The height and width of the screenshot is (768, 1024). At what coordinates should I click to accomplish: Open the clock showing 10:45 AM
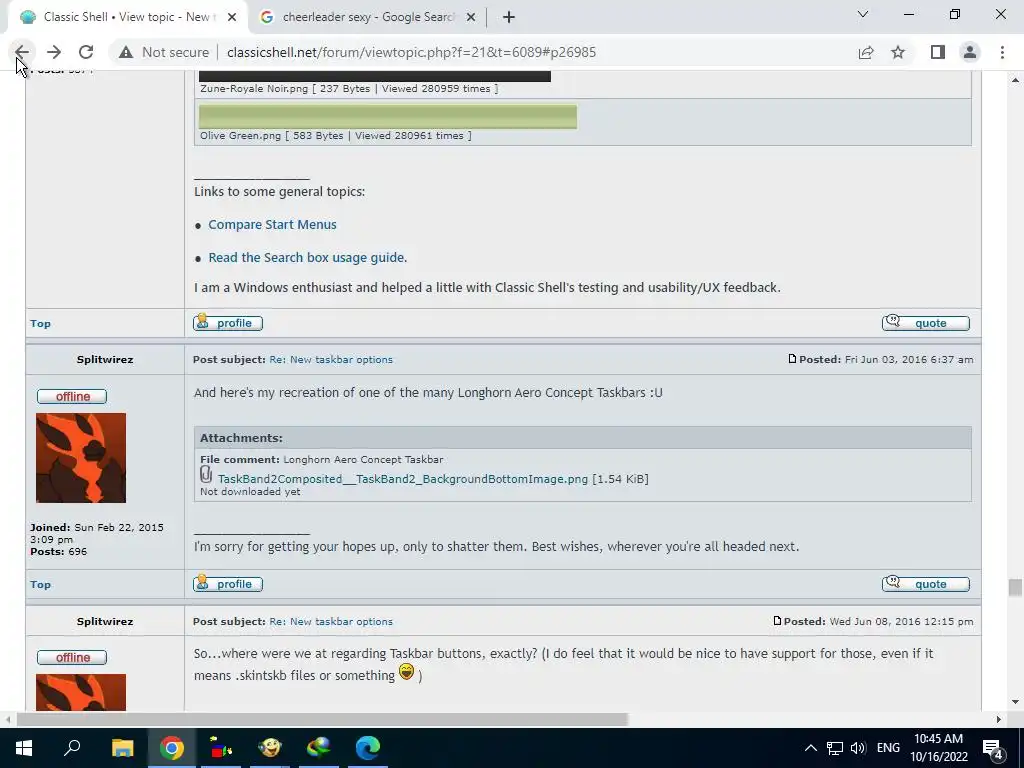[x=938, y=748]
